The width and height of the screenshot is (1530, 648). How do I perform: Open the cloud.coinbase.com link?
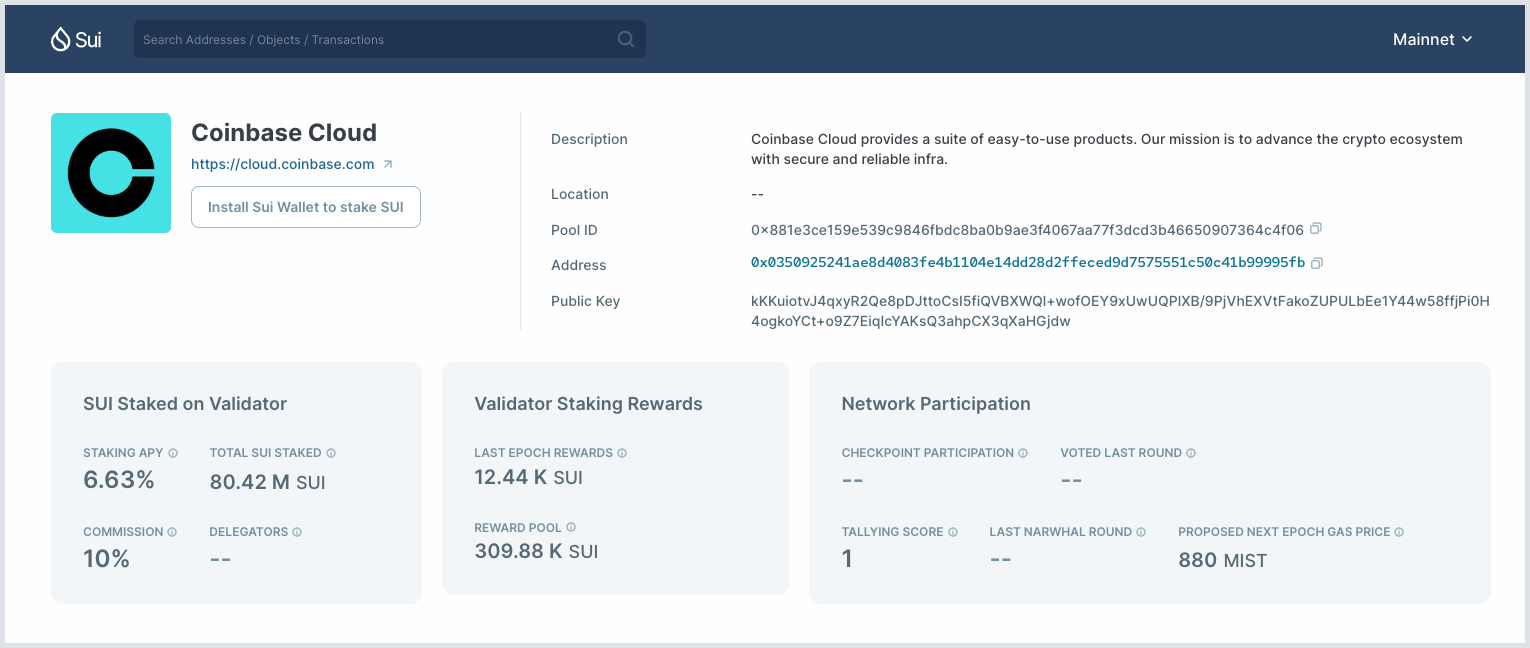[x=283, y=164]
